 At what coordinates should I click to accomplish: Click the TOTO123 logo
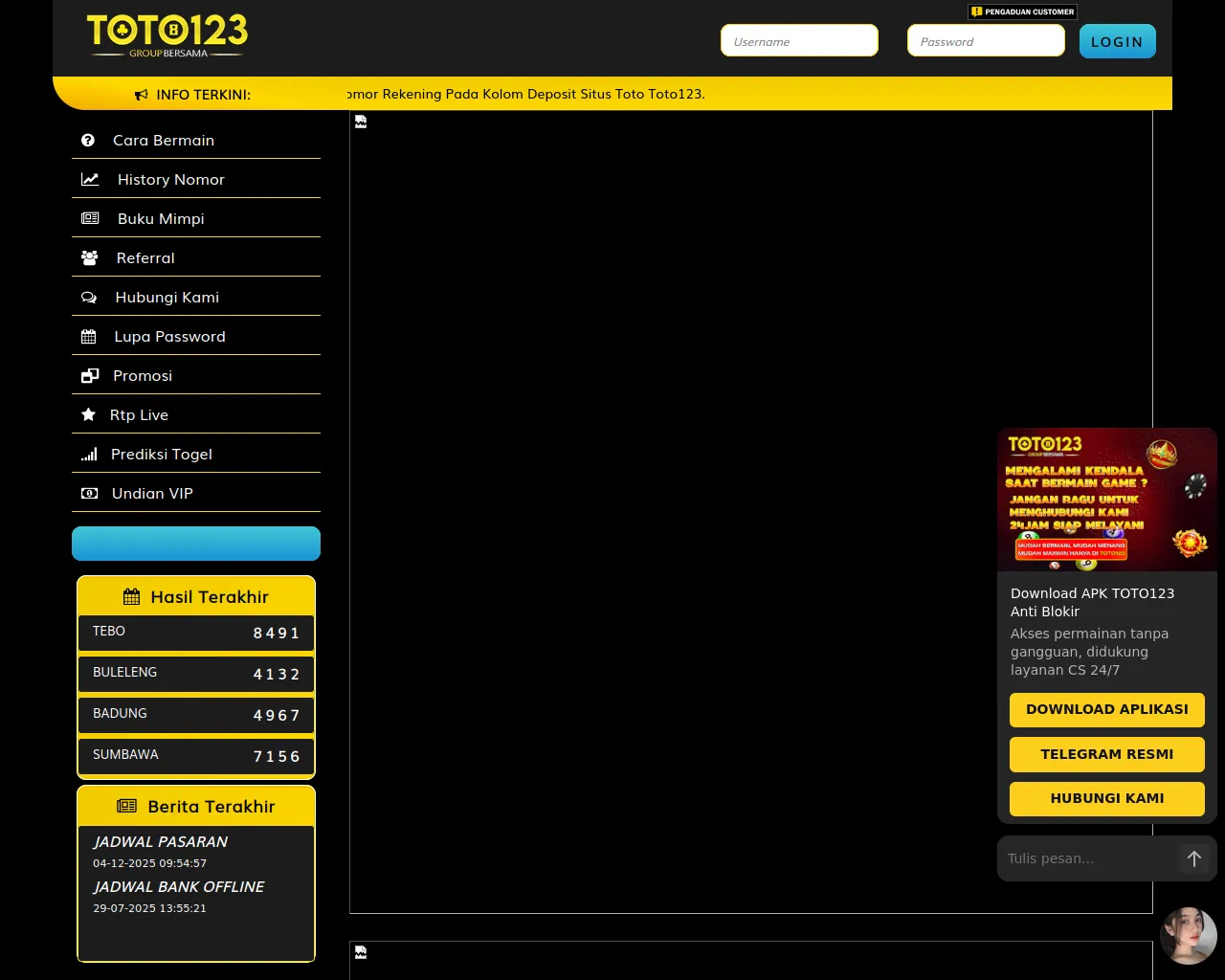click(167, 35)
